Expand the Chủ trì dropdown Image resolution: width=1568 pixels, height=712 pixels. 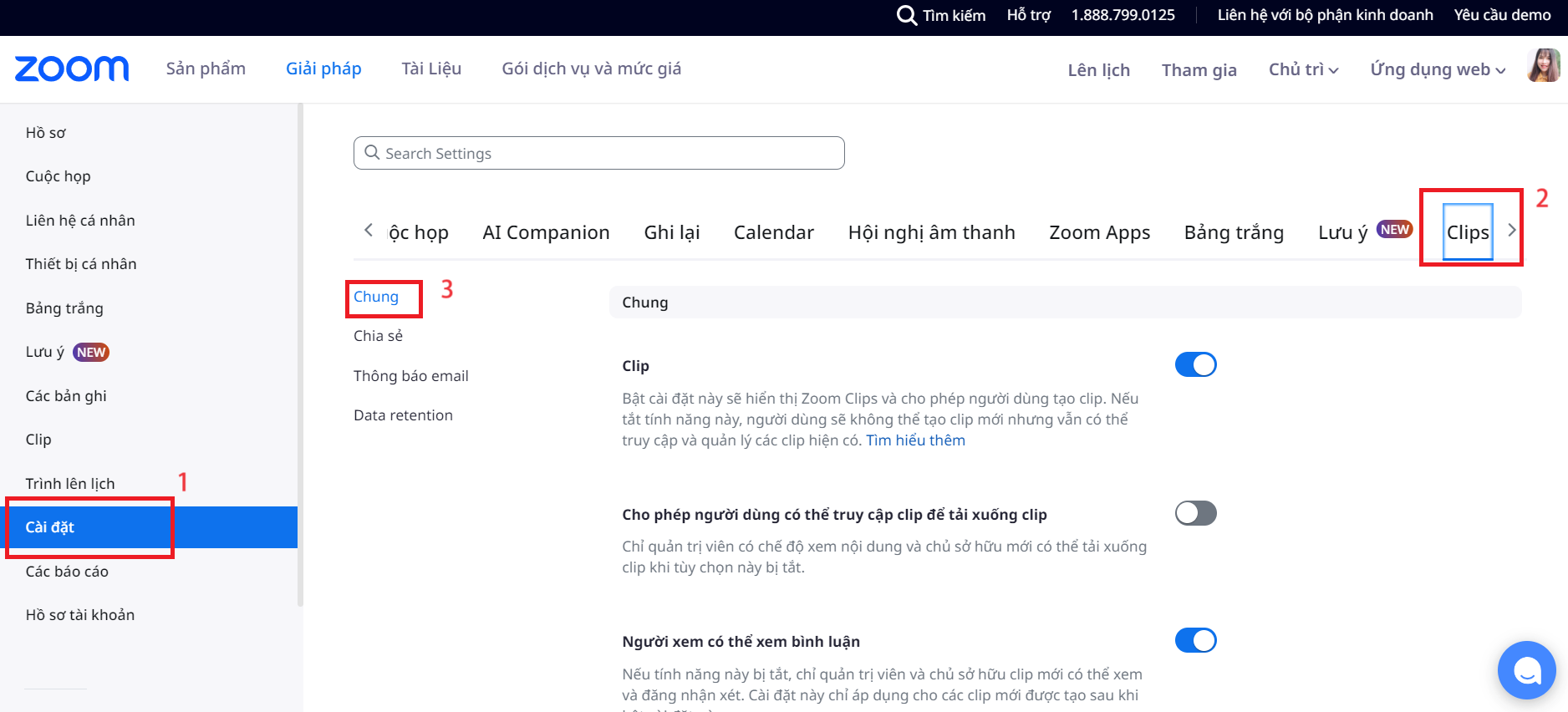tap(1303, 69)
